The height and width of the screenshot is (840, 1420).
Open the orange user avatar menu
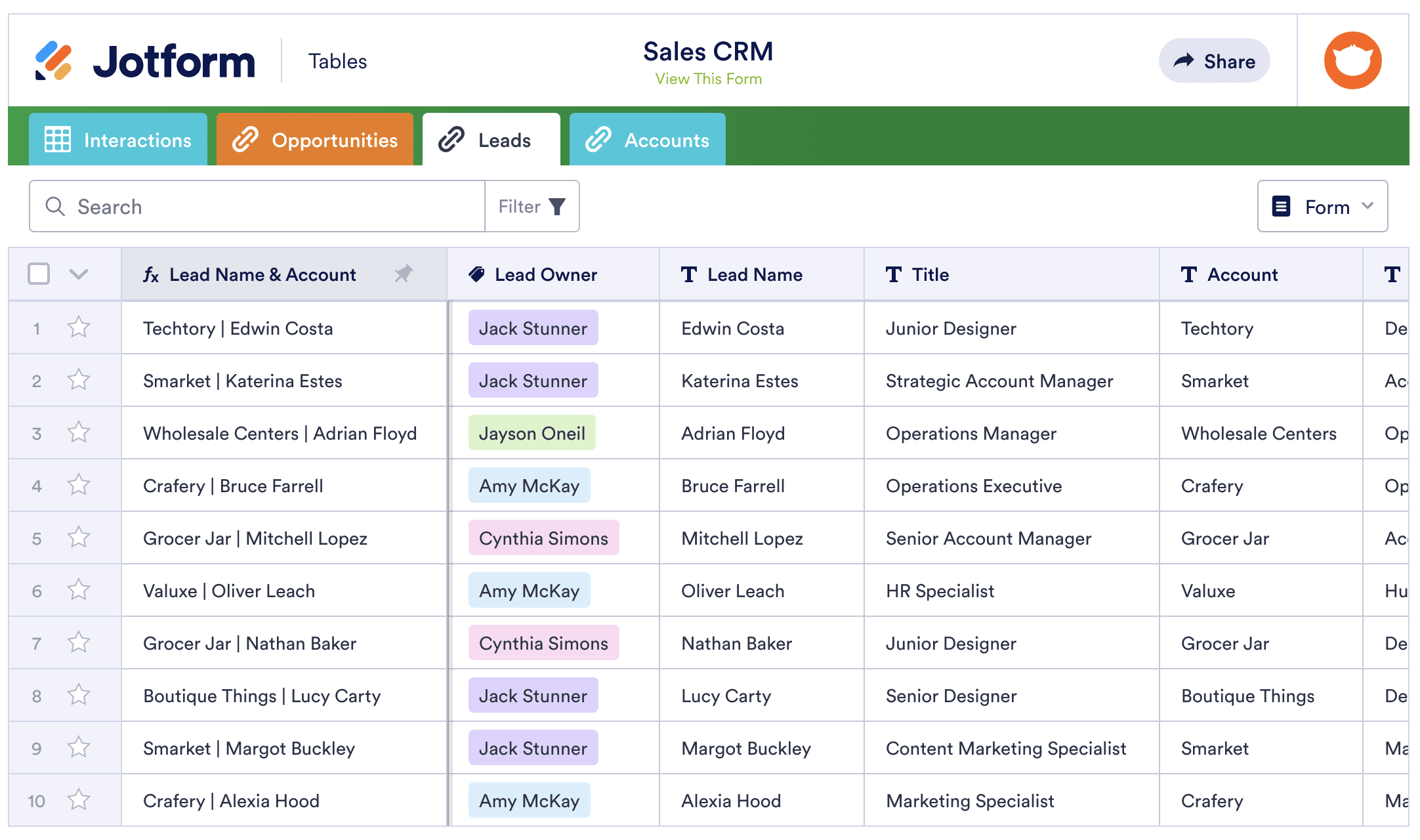pyautogui.click(x=1352, y=60)
